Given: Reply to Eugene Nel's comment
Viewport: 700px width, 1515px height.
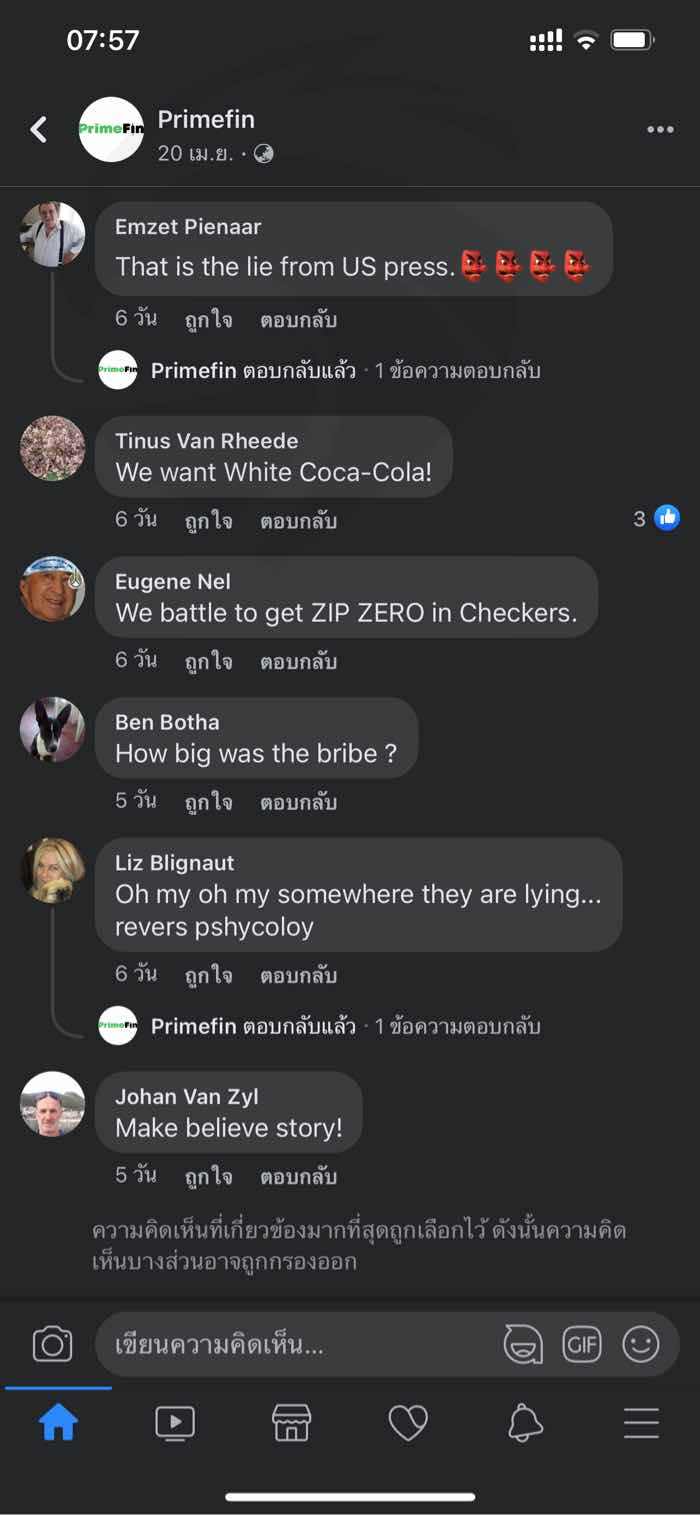Looking at the screenshot, I should (298, 662).
